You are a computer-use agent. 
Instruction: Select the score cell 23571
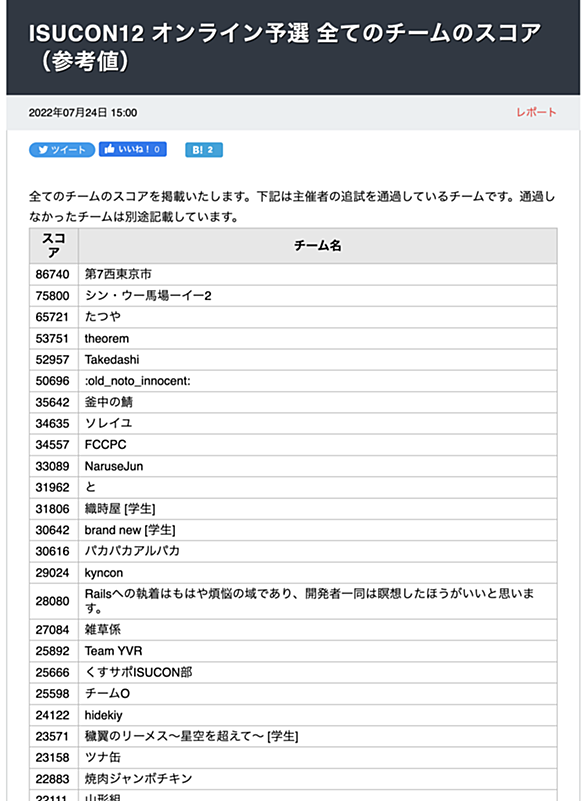pos(54,737)
